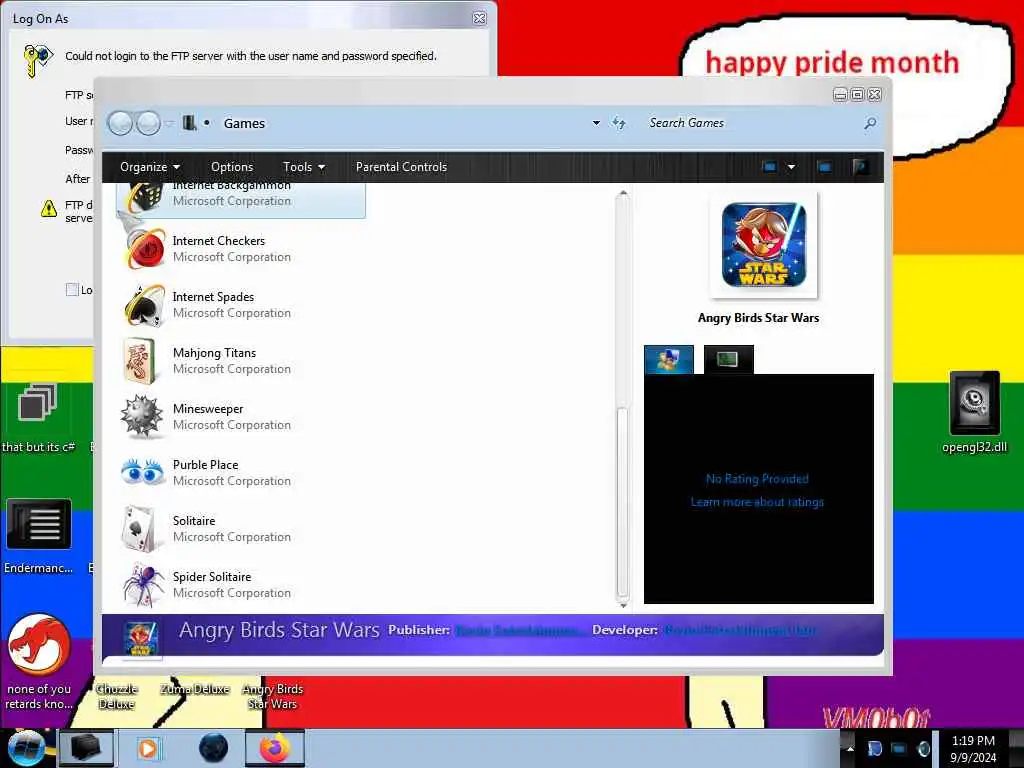This screenshot has height=768, width=1024.
Task: Select the Mahjong Titans entry text
Action: [x=214, y=353]
